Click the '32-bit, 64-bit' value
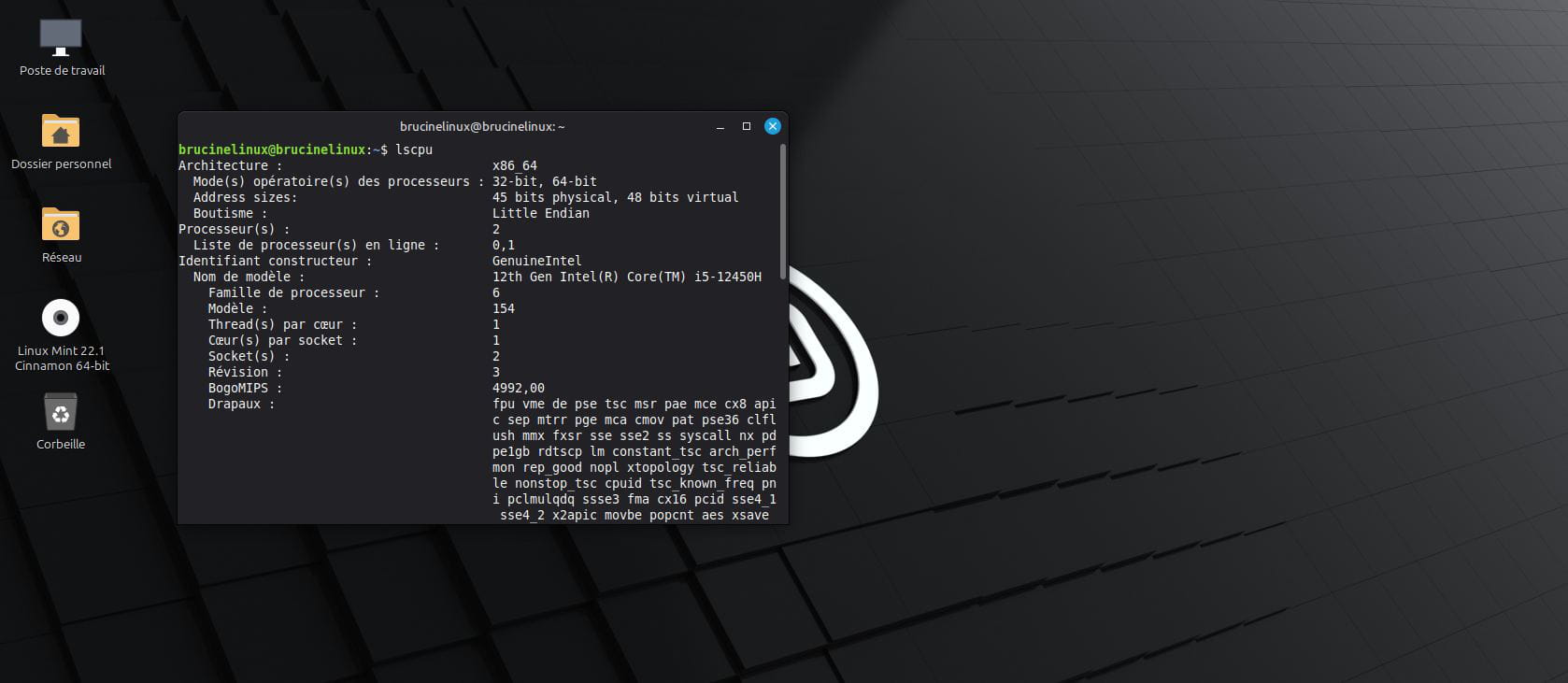Image resolution: width=1568 pixels, height=683 pixels. 545,181
